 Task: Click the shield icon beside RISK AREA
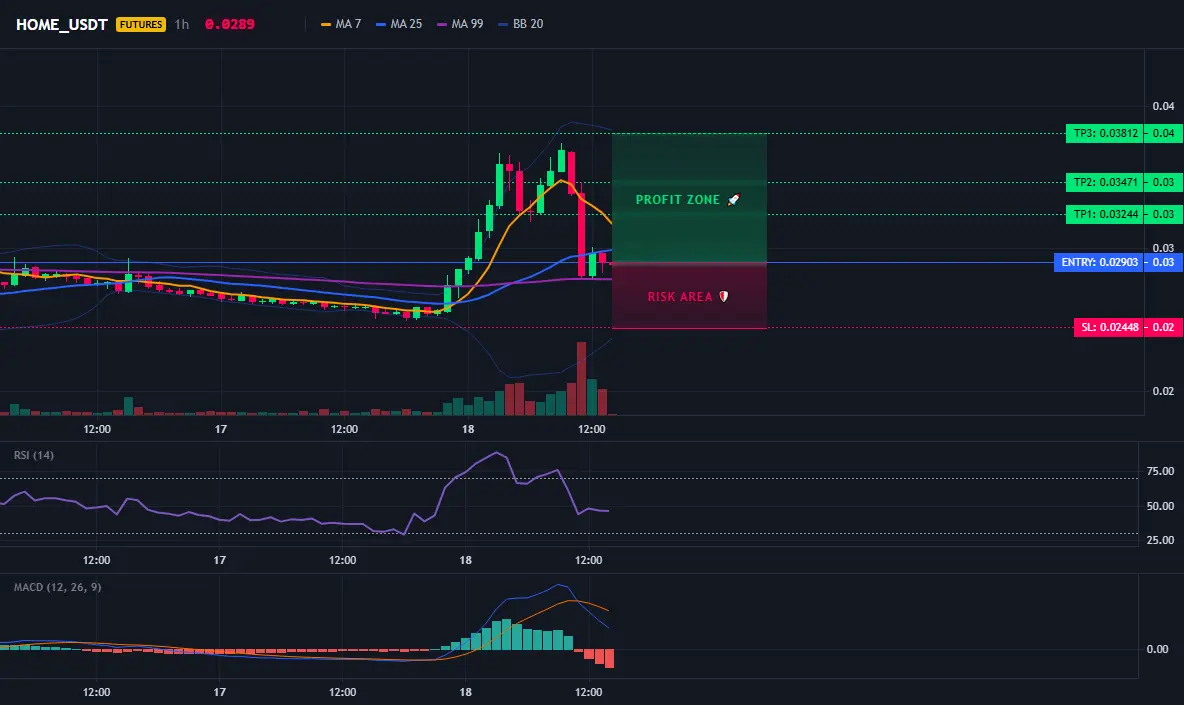723,297
